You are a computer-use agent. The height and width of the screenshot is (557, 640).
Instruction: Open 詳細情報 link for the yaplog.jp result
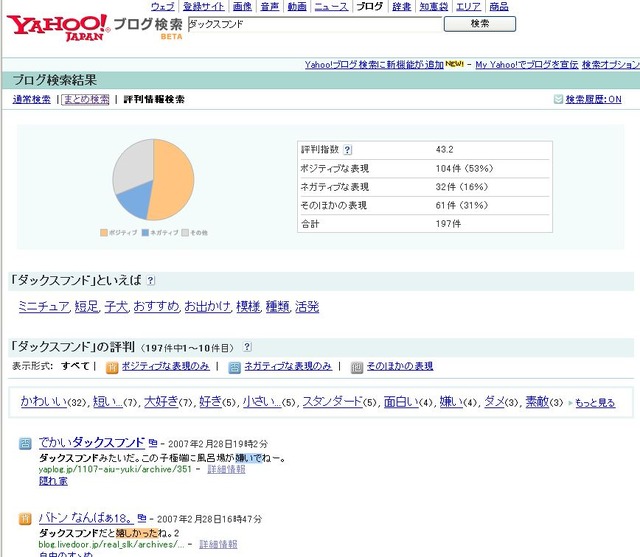pyautogui.click(x=226, y=469)
